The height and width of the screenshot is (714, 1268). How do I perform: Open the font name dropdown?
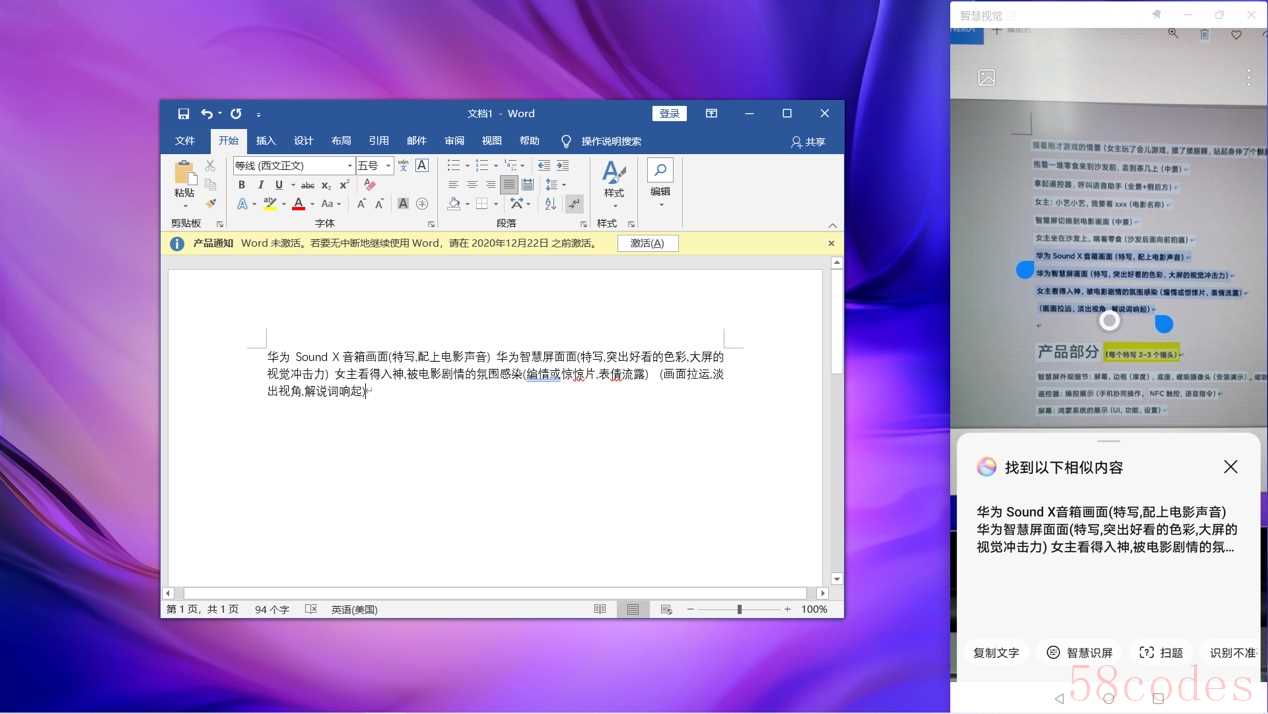[x=349, y=166]
